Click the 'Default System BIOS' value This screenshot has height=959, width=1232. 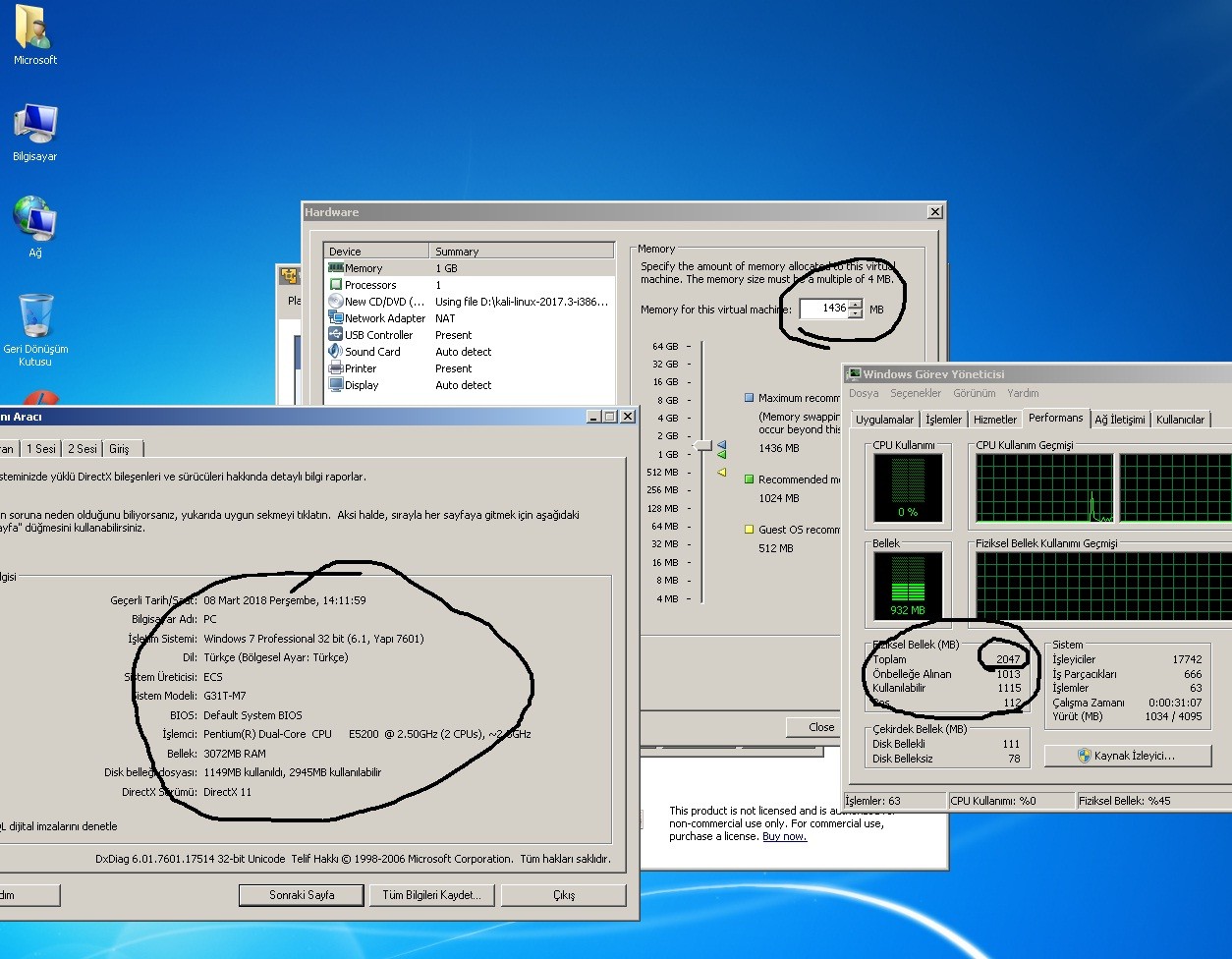pos(252,715)
